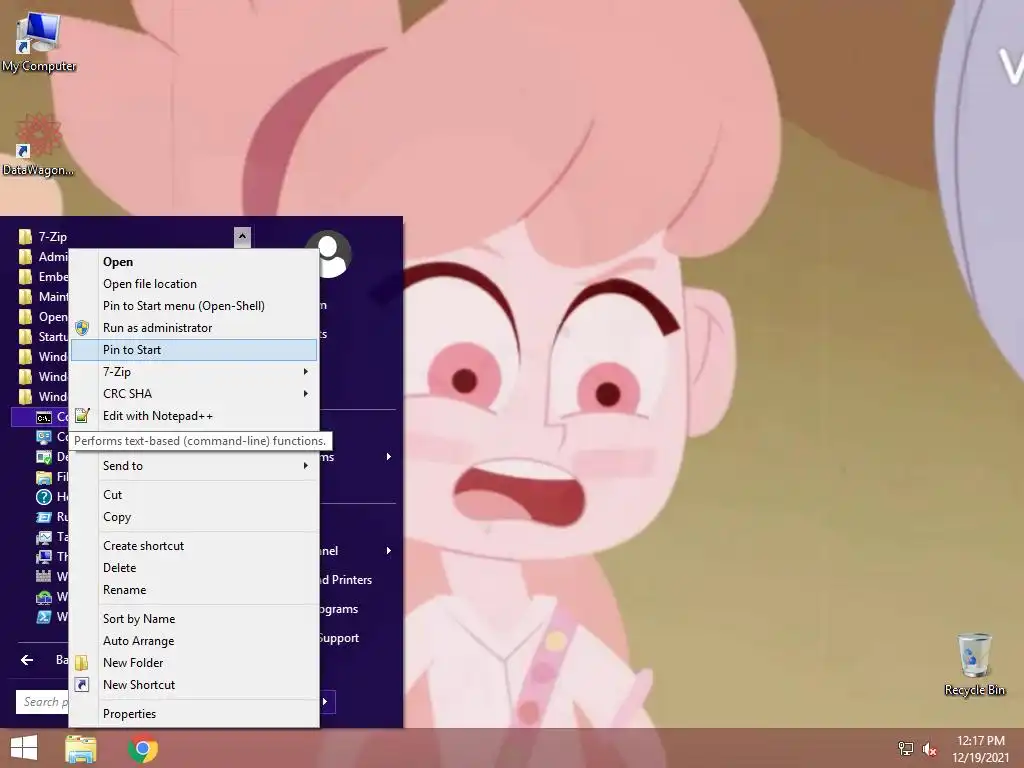
Task: Open File Explorer from the taskbar
Action: [81, 748]
